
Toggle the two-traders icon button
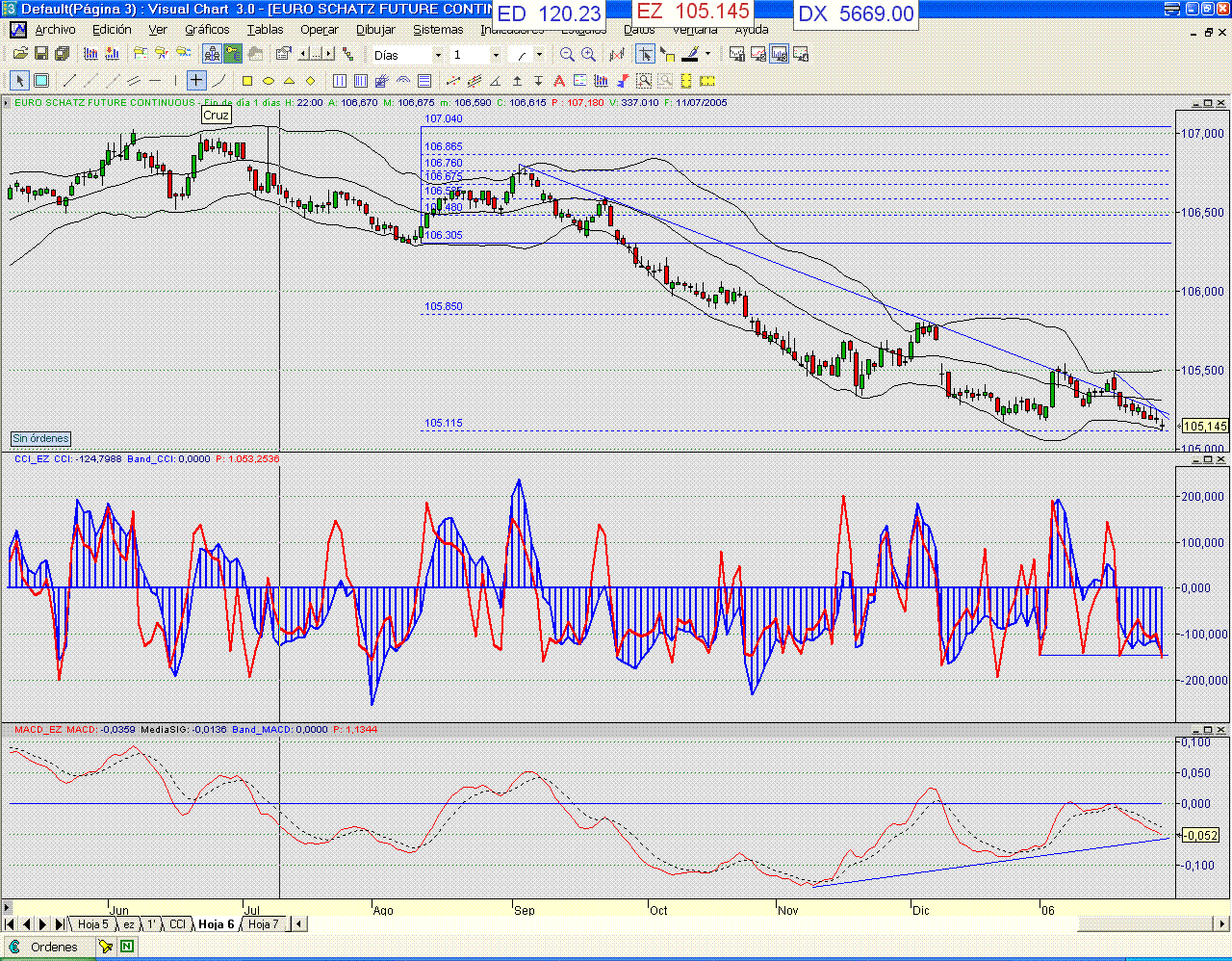point(211,54)
